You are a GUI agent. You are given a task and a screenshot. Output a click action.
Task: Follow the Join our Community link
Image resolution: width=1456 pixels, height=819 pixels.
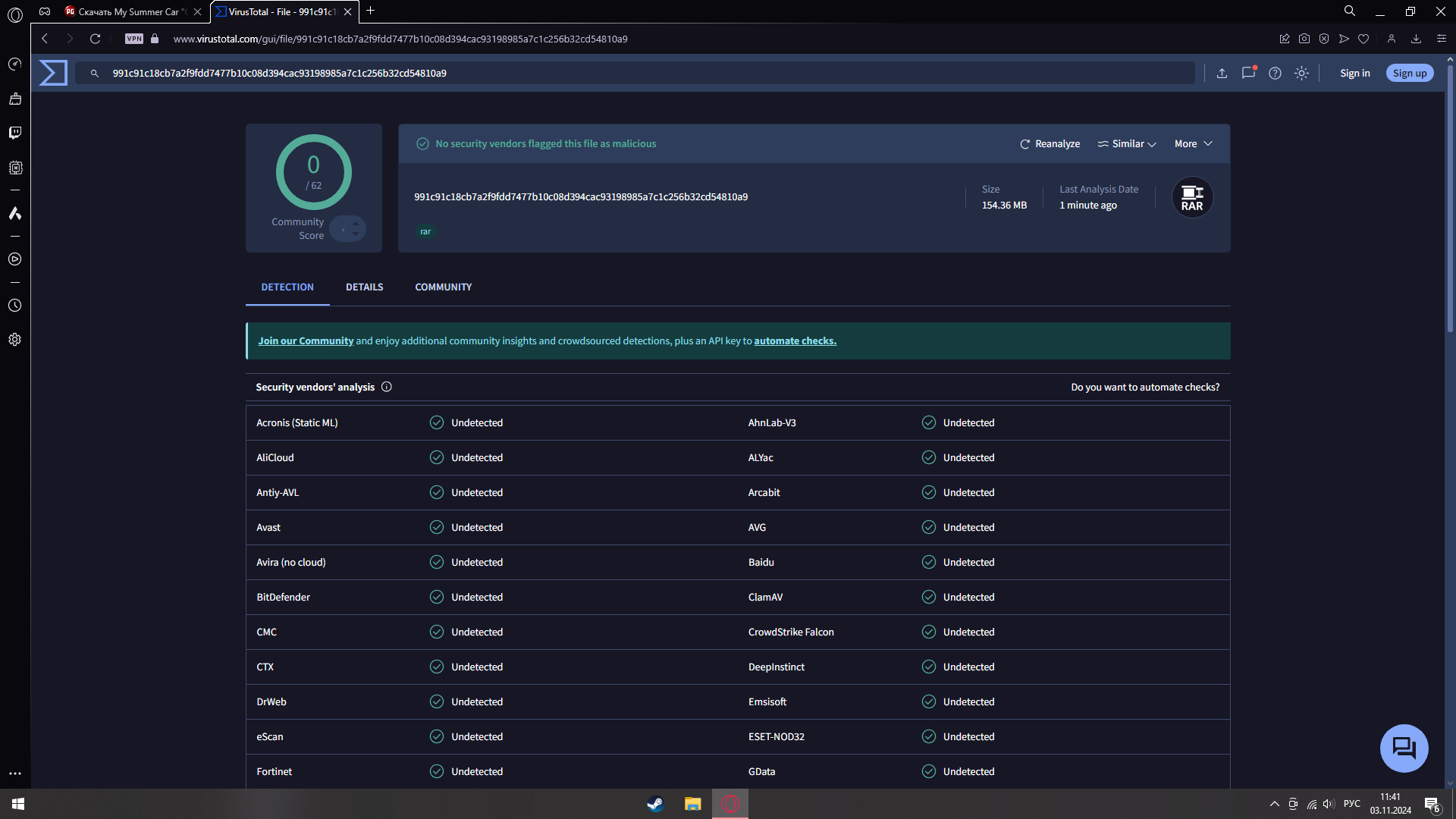pos(306,341)
